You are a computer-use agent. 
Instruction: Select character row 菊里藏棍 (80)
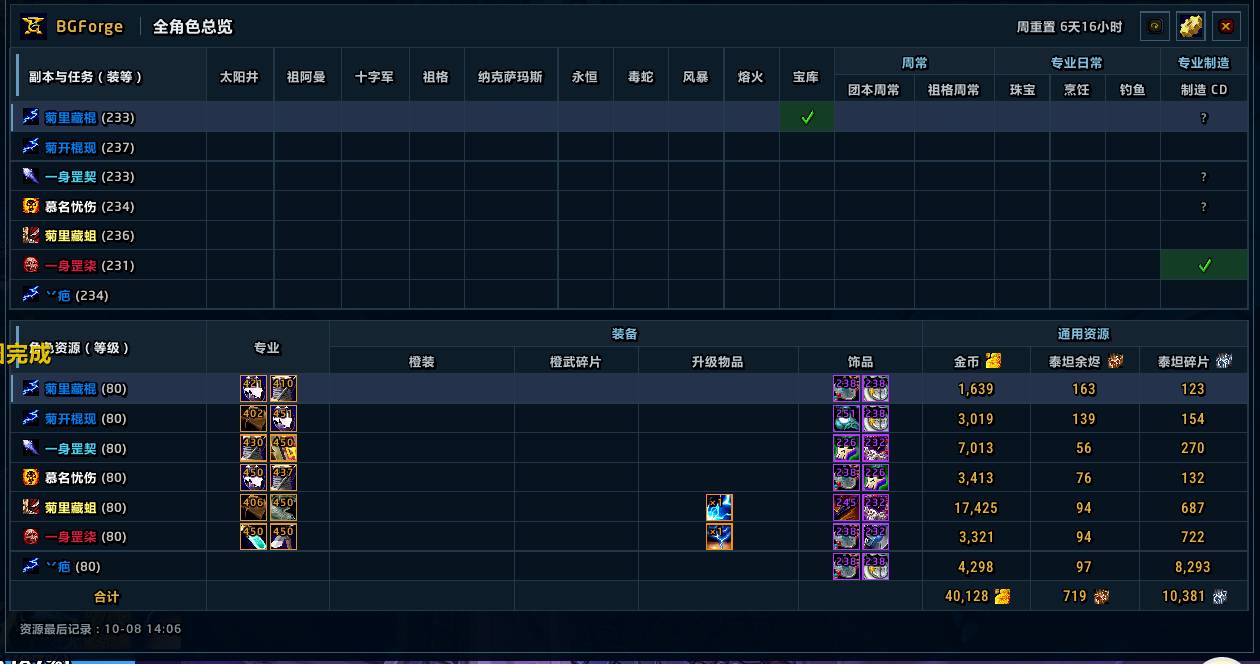pyautogui.click(x=630, y=389)
